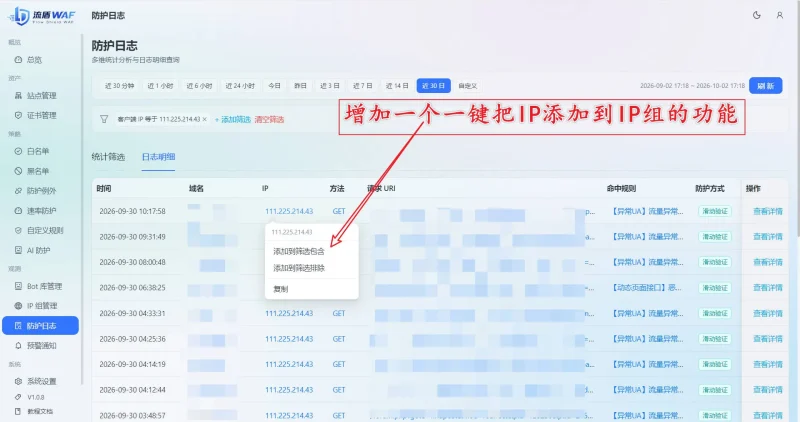Image resolution: width=800 pixels, height=422 pixels.
Task: Click the 刷新 button
Action: (765, 86)
